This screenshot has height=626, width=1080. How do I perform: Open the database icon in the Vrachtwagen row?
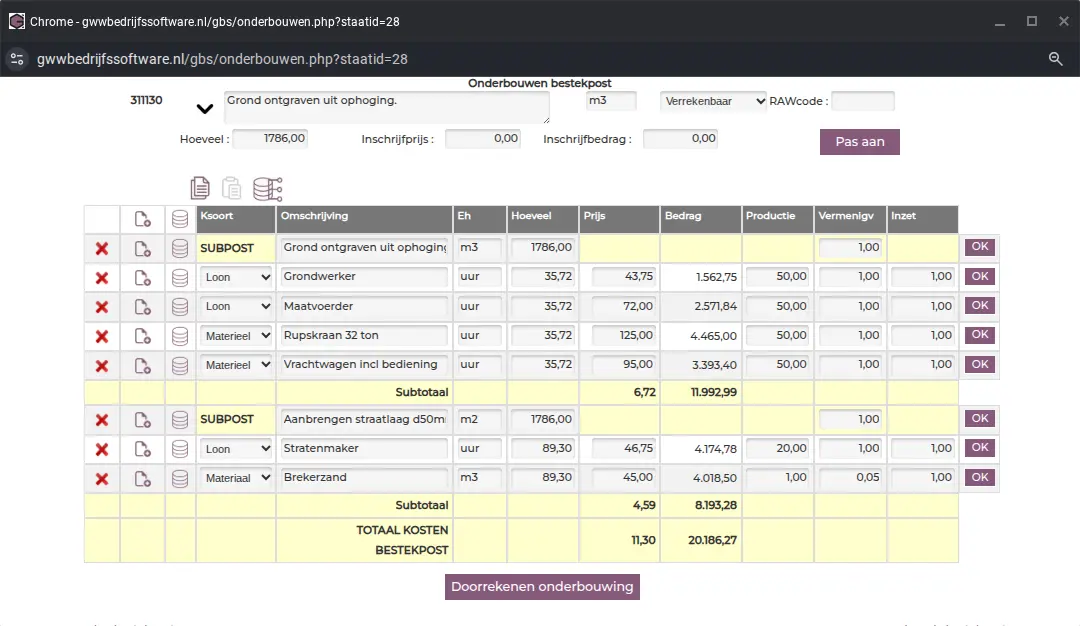(180, 366)
